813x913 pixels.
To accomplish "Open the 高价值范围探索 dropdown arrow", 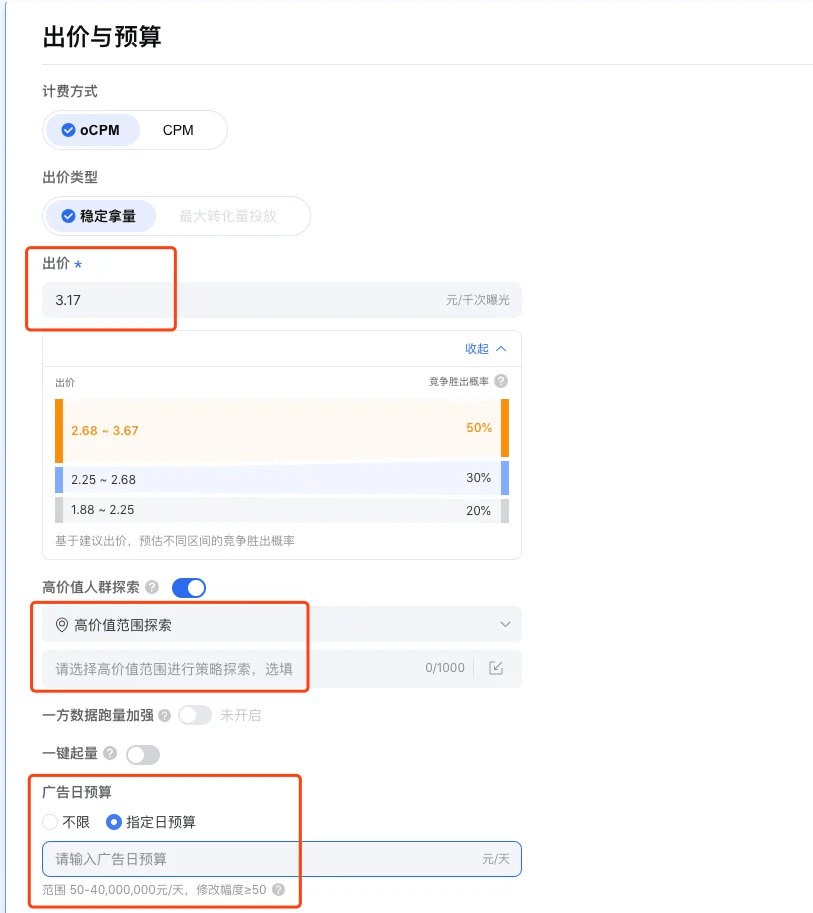I will (504, 623).
